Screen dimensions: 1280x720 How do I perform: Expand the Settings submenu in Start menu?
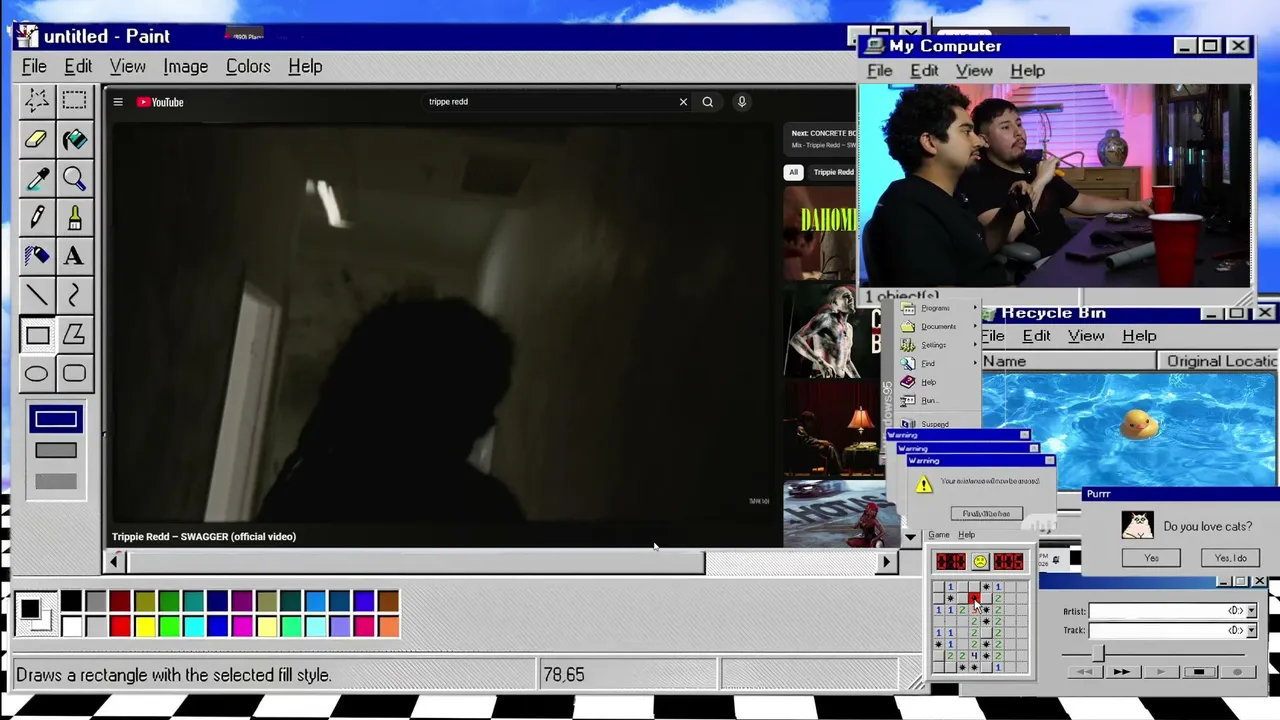tap(939, 345)
